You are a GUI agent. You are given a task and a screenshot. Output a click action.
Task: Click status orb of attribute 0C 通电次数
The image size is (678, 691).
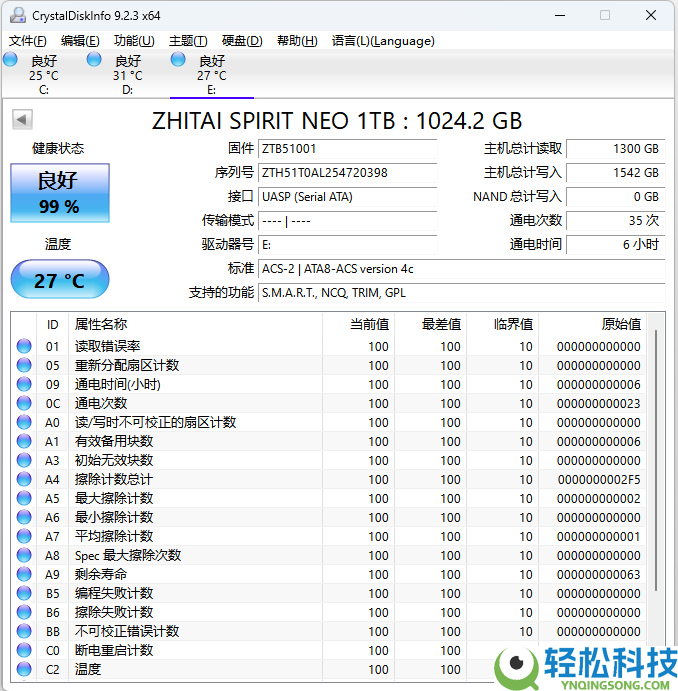[24, 403]
